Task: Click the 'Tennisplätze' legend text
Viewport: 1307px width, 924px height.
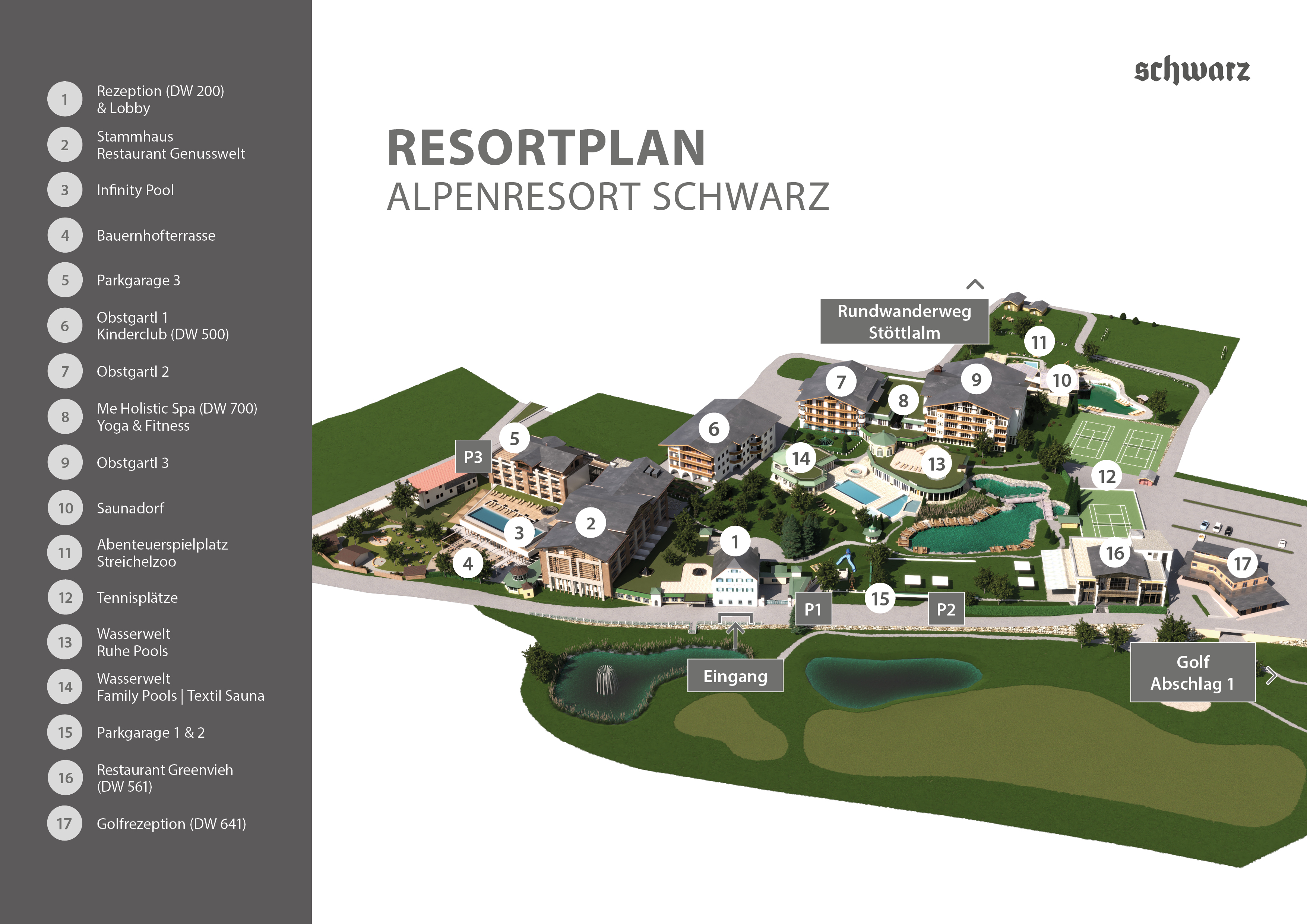Action: click(x=137, y=598)
